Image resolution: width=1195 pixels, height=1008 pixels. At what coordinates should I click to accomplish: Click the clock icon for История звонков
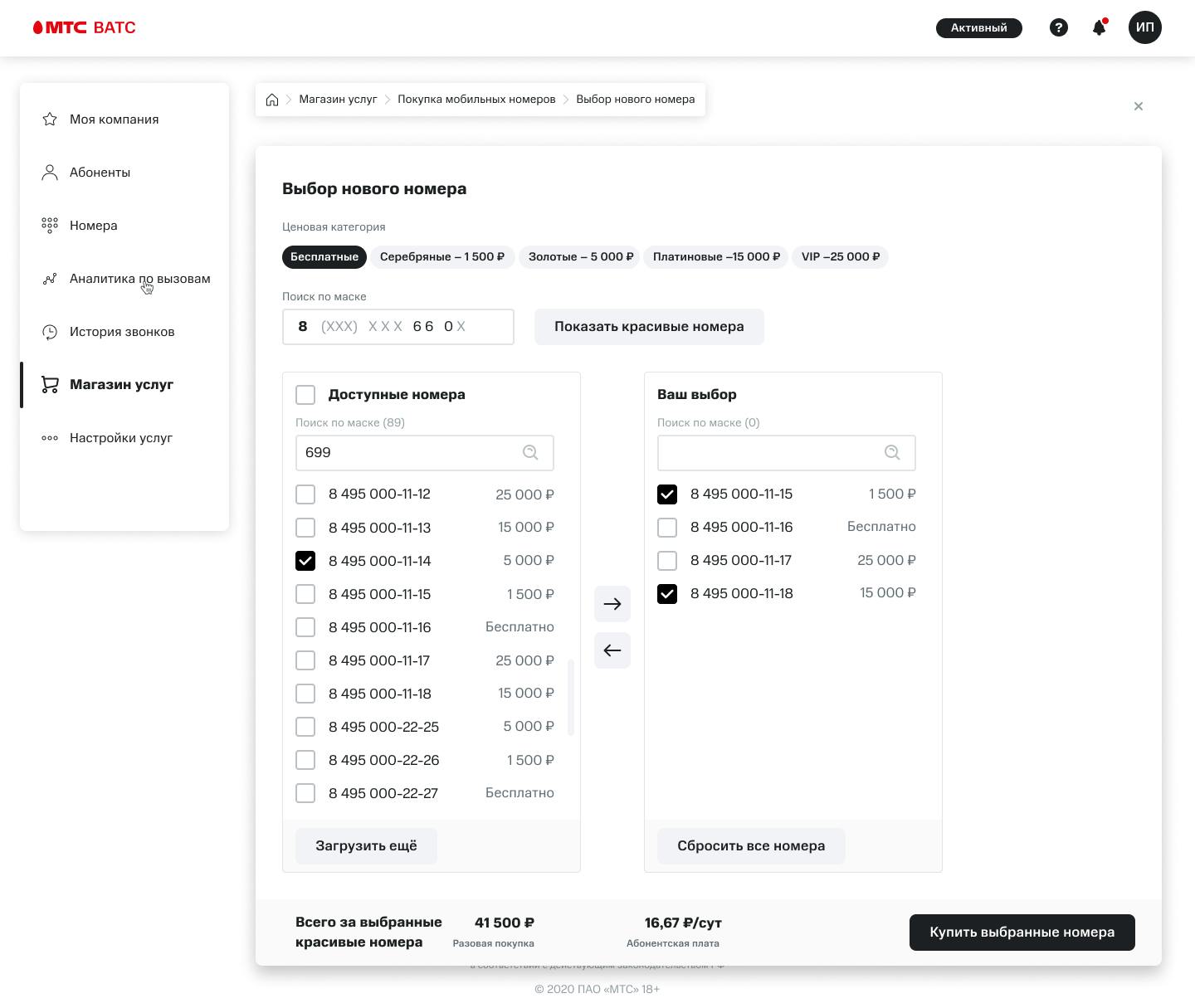click(50, 332)
